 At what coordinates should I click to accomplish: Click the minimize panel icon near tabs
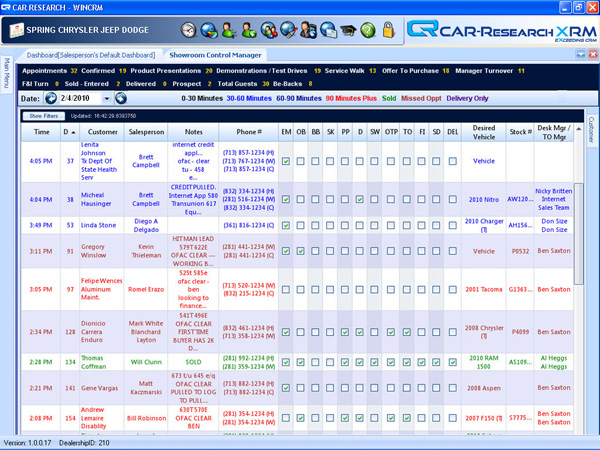coord(581,54)
